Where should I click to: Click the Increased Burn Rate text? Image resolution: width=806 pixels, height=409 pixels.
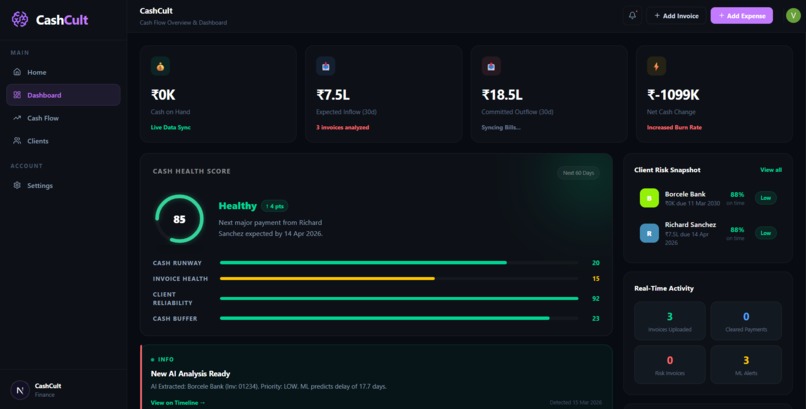point(674,127)
